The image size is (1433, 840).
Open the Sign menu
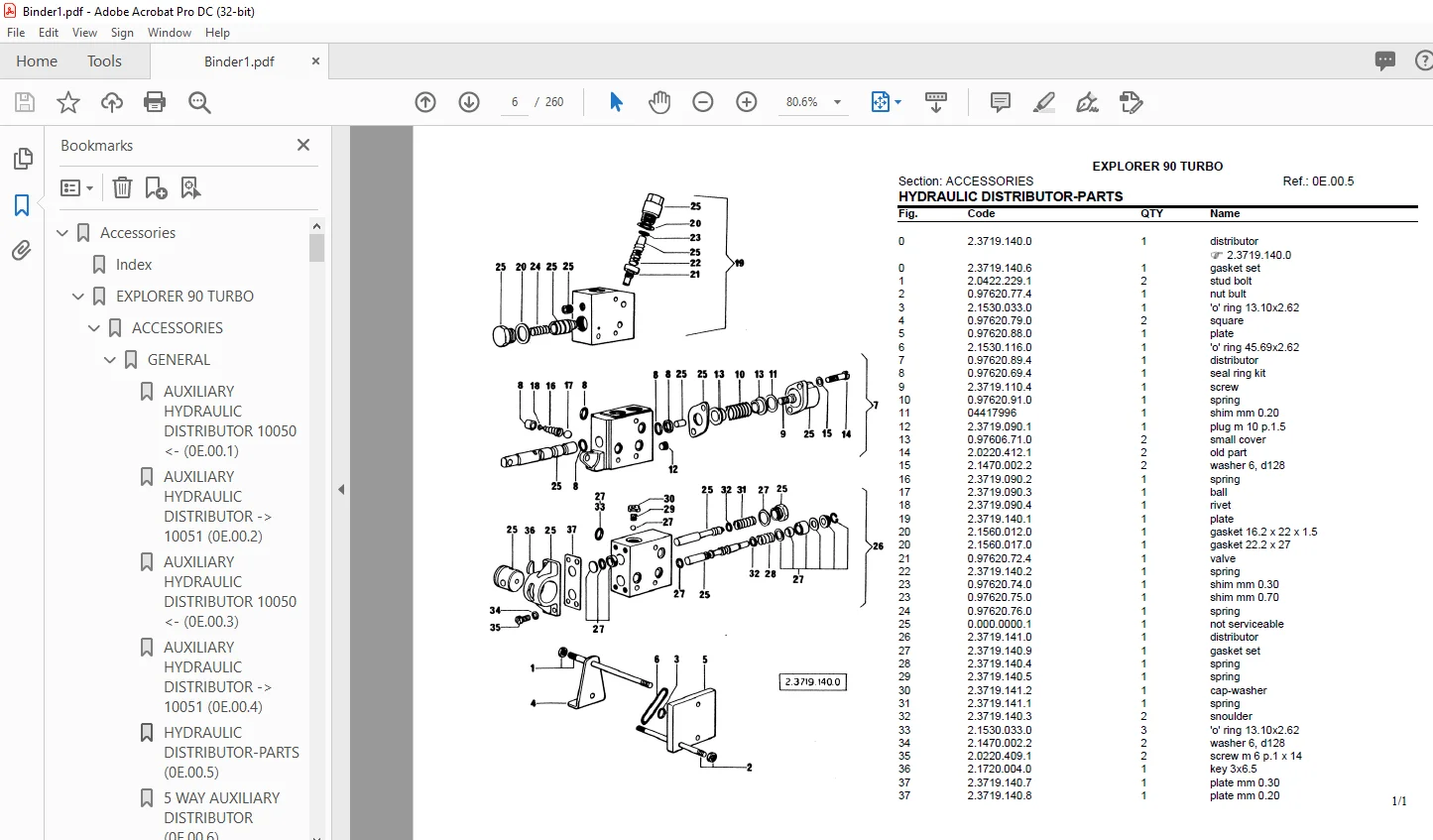point(122,33)
